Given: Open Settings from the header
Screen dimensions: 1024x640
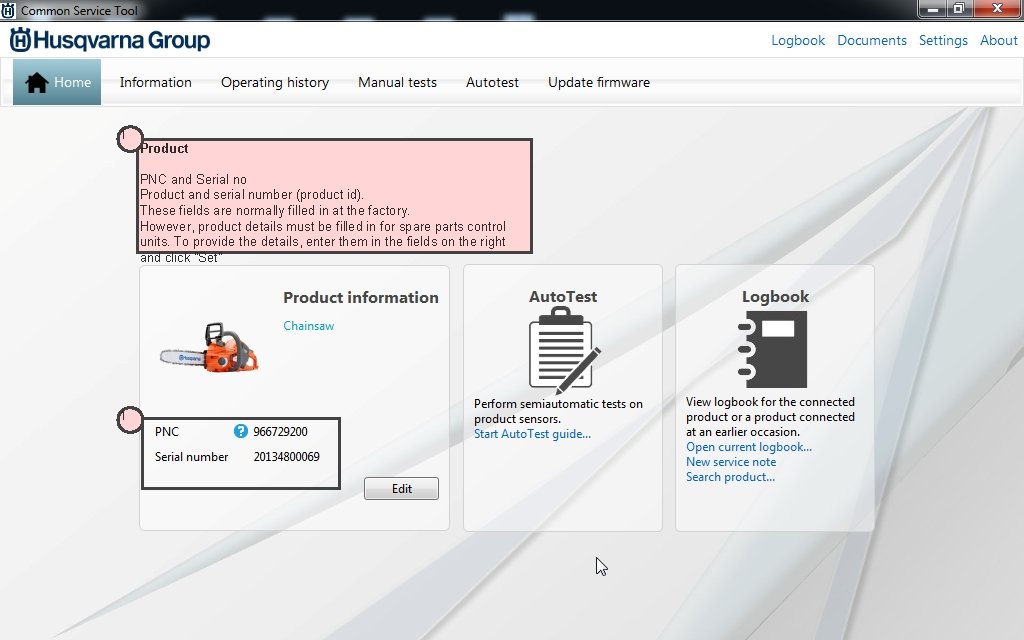Looking at the screenshot, I should (x=943, y=40).
